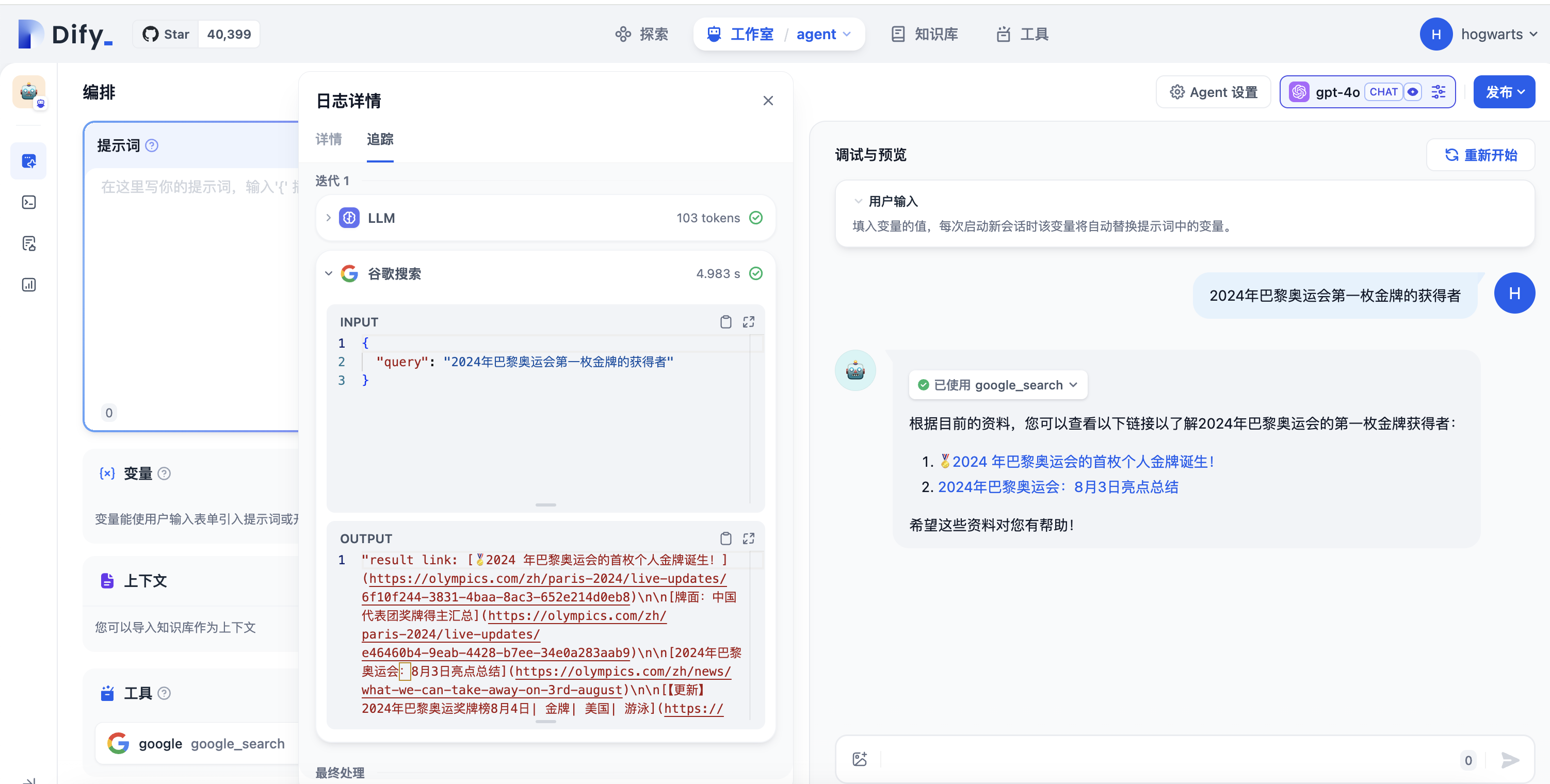Expand the agent dropdown in top navigation
1550x784 pixels.
pos(847,34)
